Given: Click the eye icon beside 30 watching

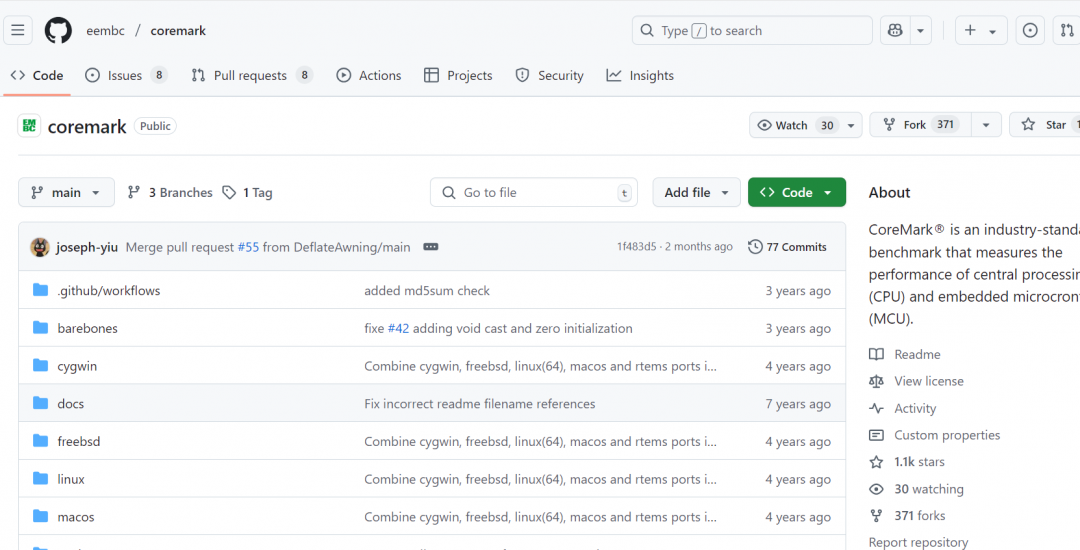Looking at the screenshot, I should (876, 489).
